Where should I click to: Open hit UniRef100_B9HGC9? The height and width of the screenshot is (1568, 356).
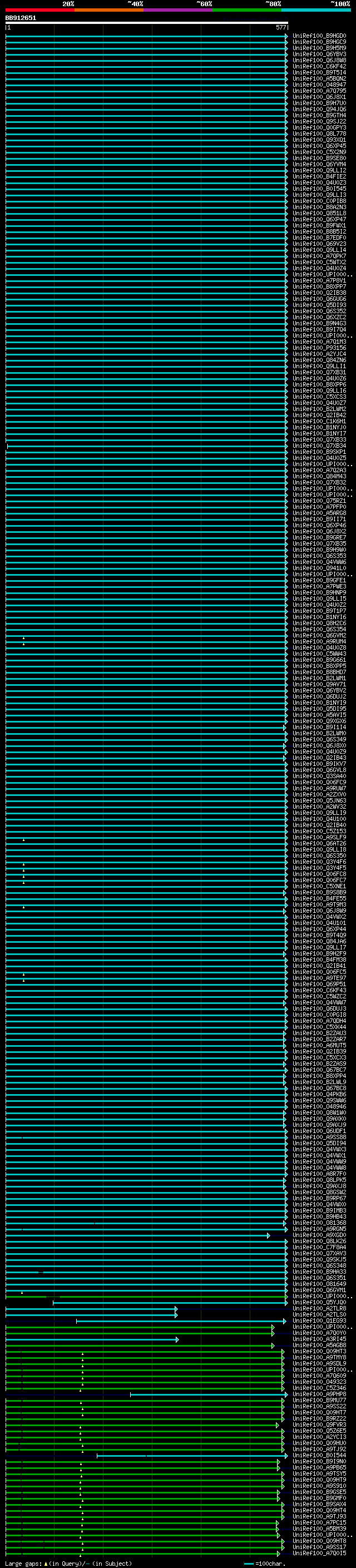tap(319, 42)
